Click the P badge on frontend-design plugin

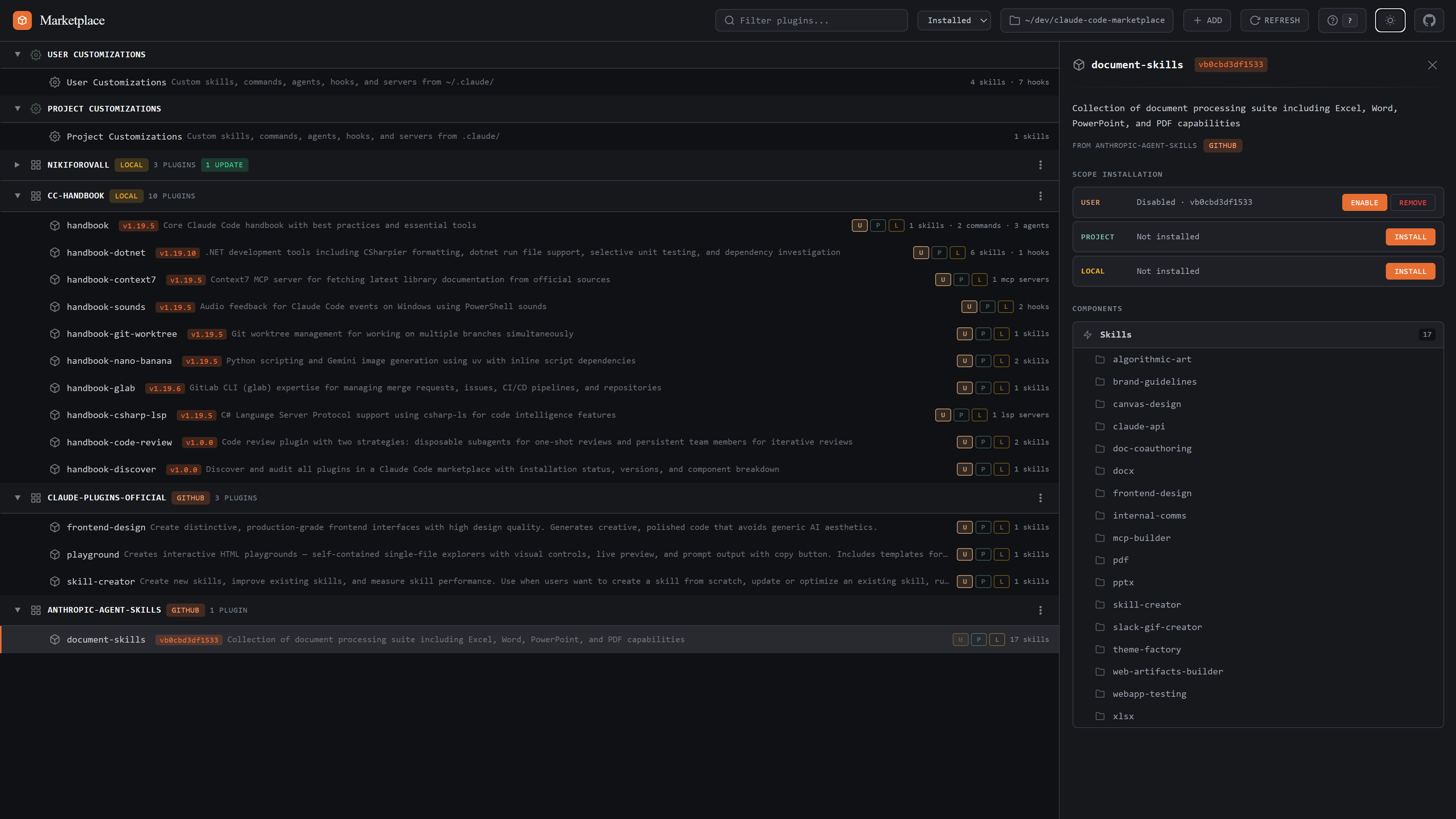tap(983, 527)
